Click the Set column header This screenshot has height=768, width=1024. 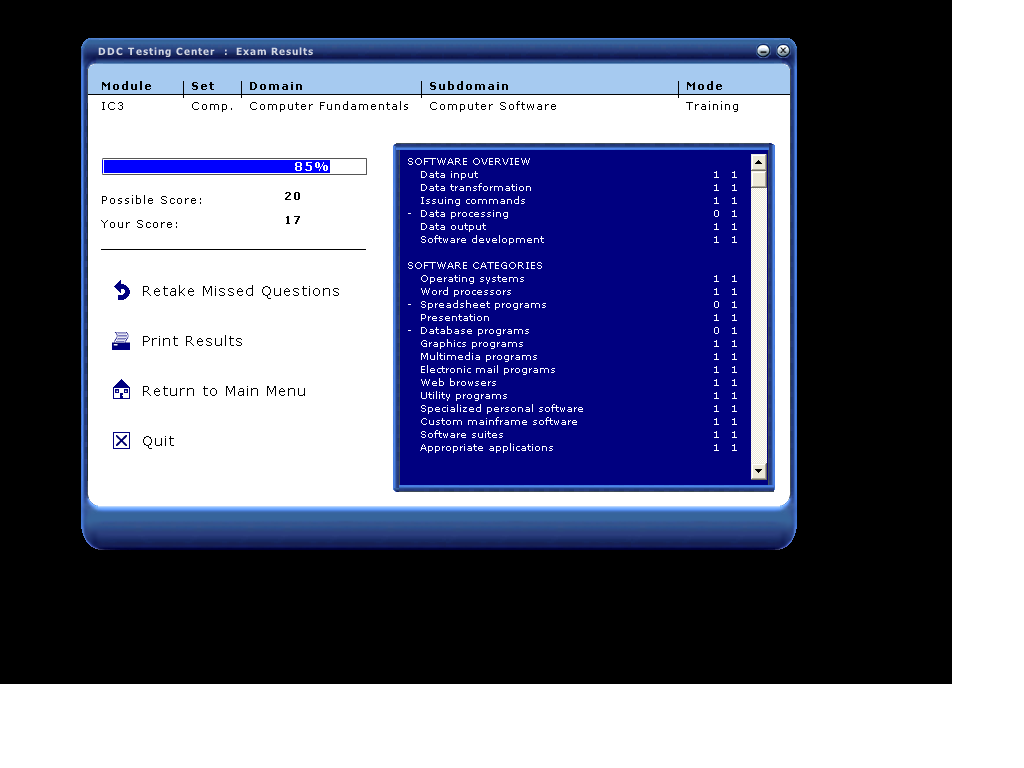tap(202, 86)
